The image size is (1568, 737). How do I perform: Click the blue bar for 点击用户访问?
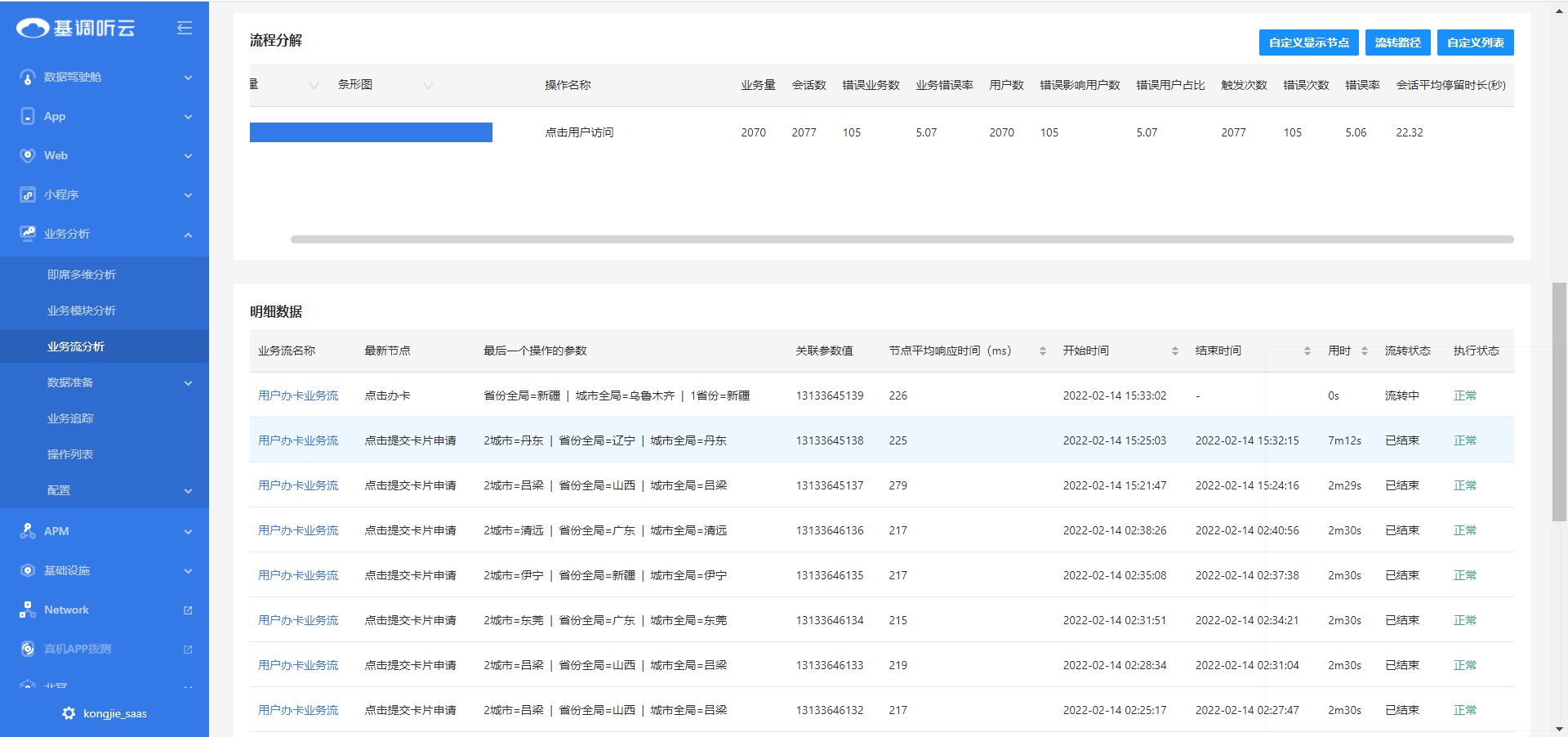[371, 132]
